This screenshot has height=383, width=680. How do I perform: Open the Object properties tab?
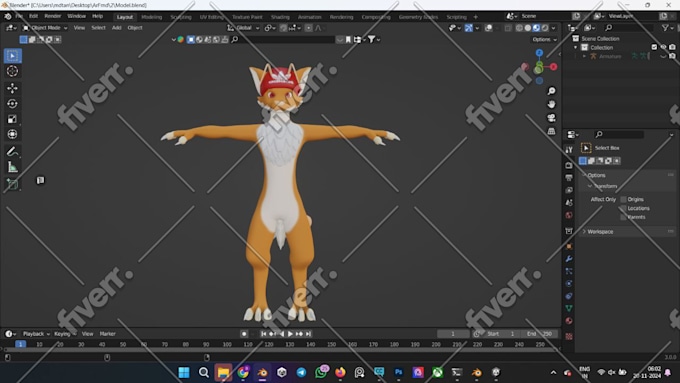pyautogui.click(x=569, y=246)
